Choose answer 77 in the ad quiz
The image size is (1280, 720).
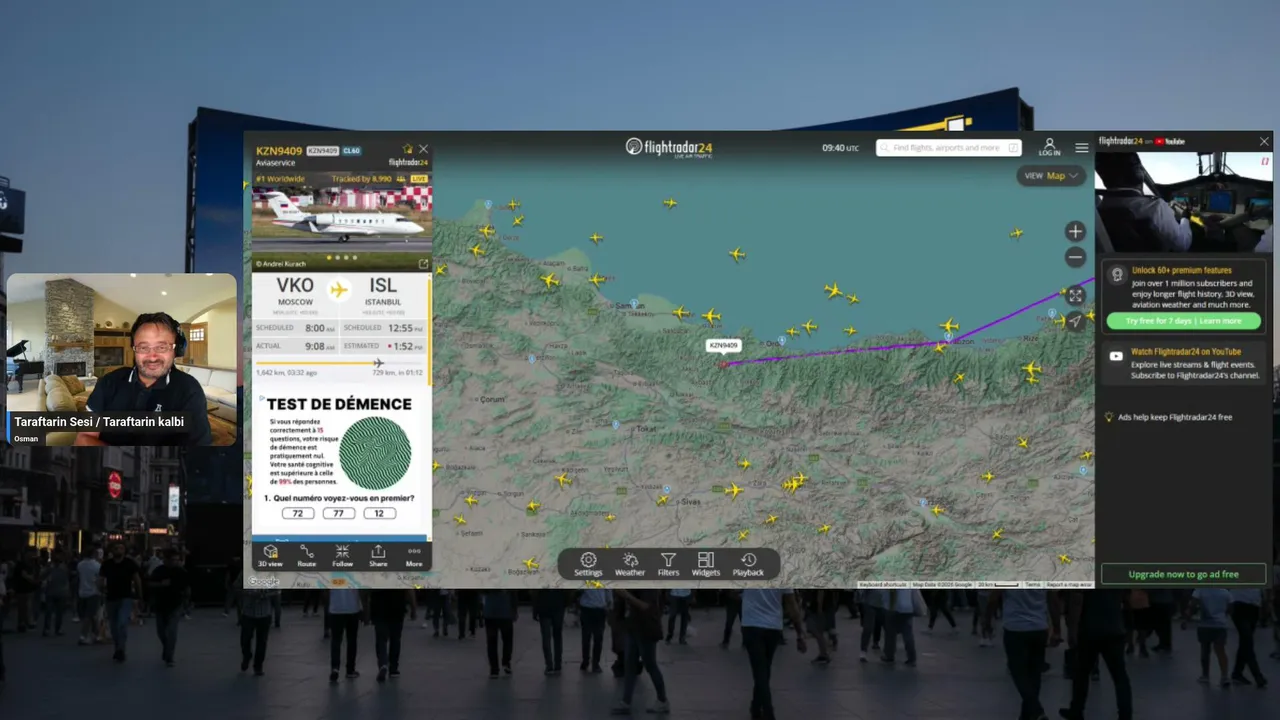pos(338,513)
